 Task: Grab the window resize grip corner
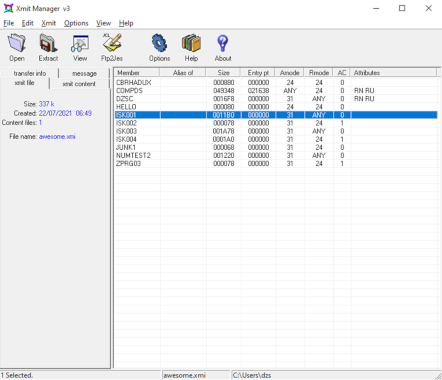(438, 376)
